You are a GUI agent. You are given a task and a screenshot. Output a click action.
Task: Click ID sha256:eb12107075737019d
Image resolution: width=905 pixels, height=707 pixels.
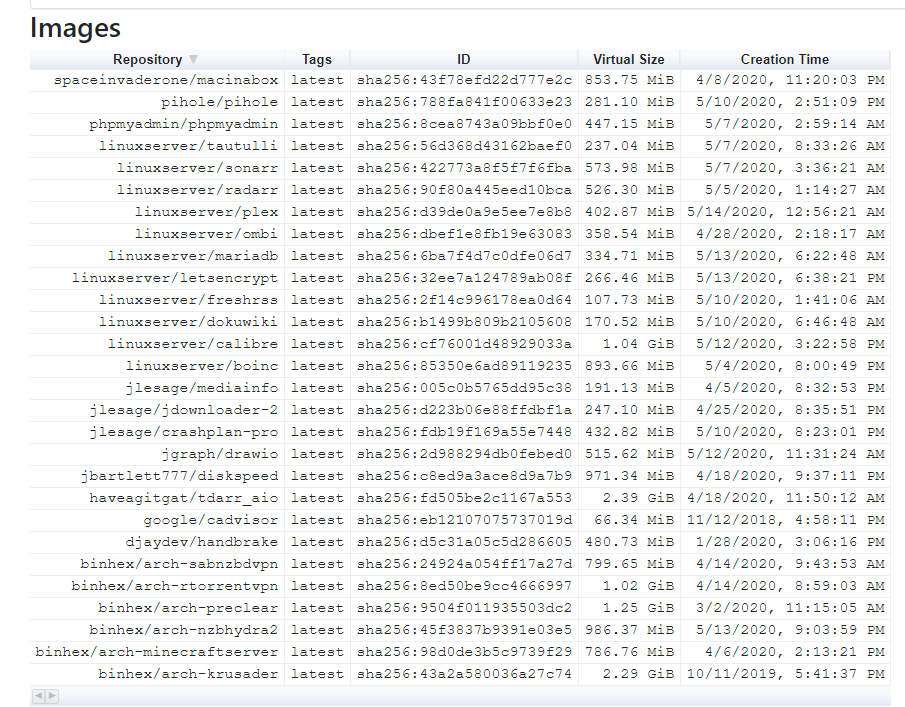pos(464,519)
